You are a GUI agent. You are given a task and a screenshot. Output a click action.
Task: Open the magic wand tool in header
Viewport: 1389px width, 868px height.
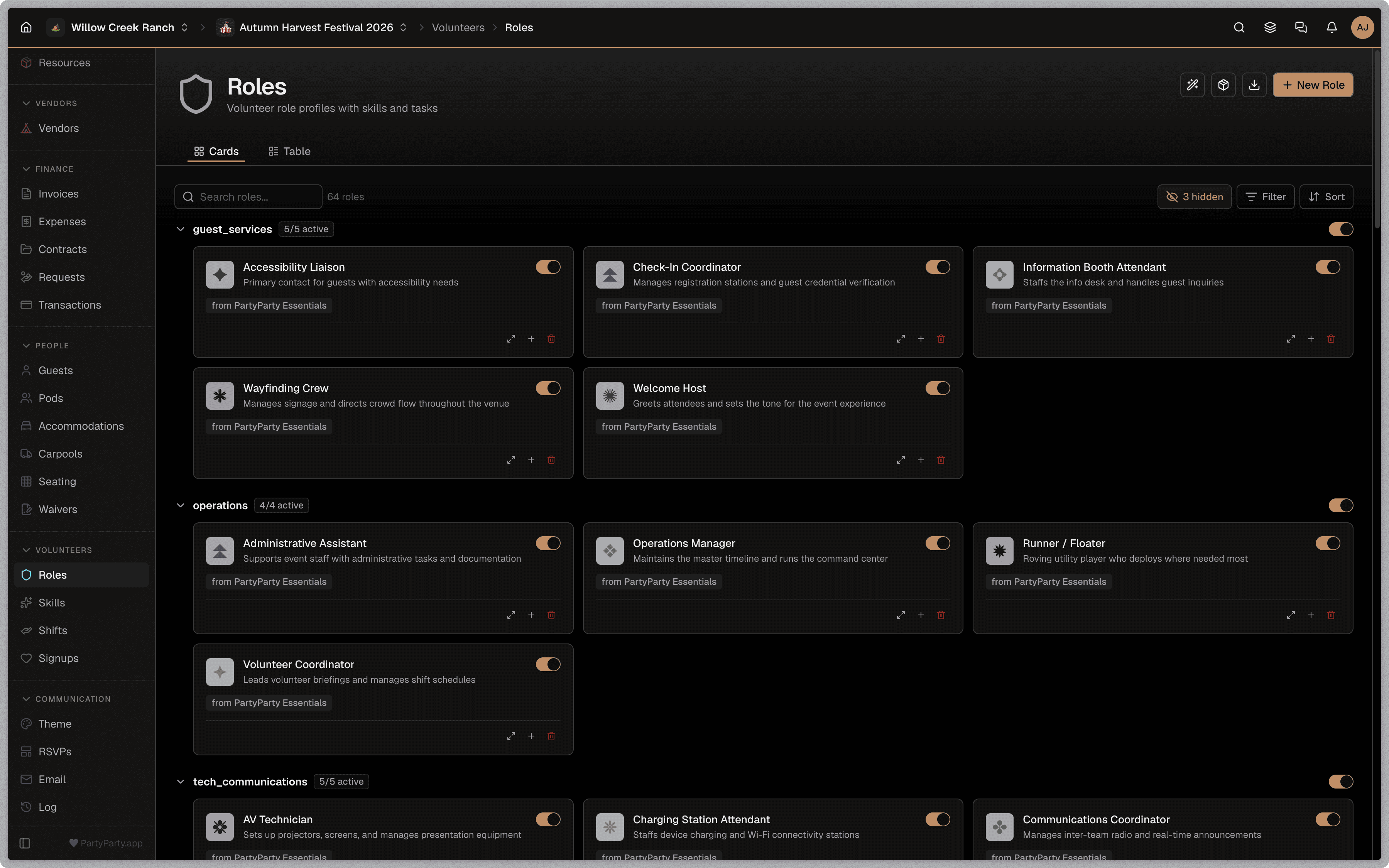tap(1192, 85)
